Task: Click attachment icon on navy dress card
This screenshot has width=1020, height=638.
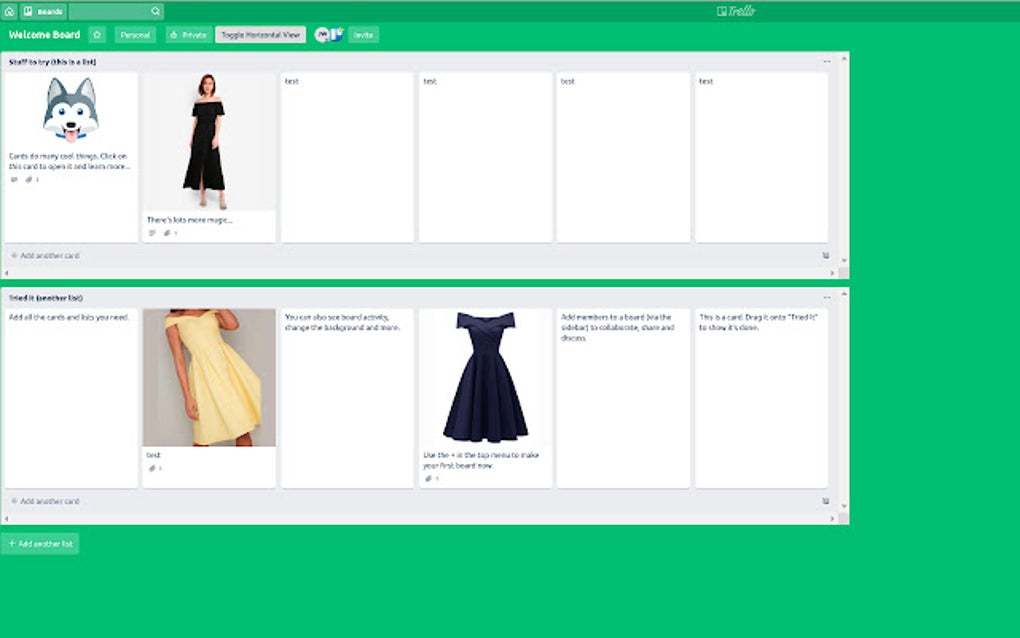Action: click(428, 479)
